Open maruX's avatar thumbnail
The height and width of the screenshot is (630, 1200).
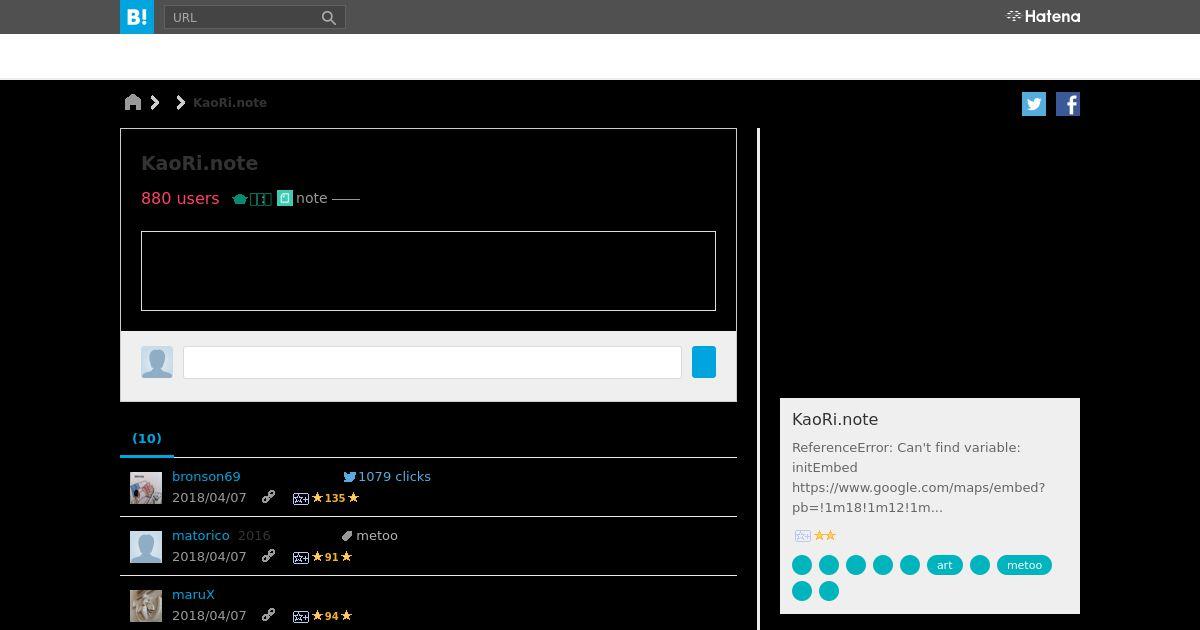pyautogui.click(x=146, y=605)
